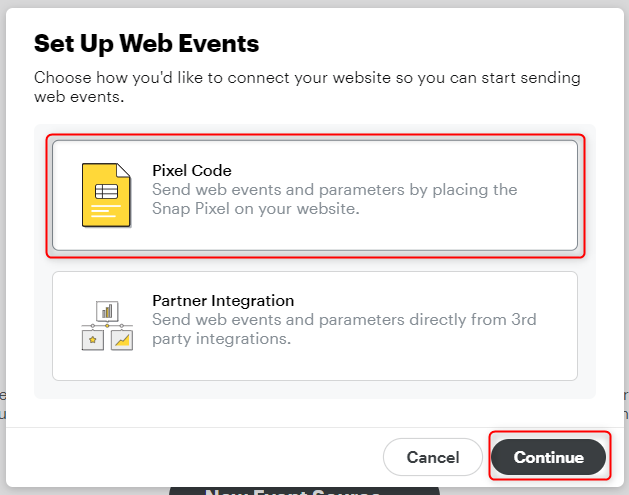Click the Snap Pixel description text
This screenshot has width=629, height=495.
click(x=335, y=199)
